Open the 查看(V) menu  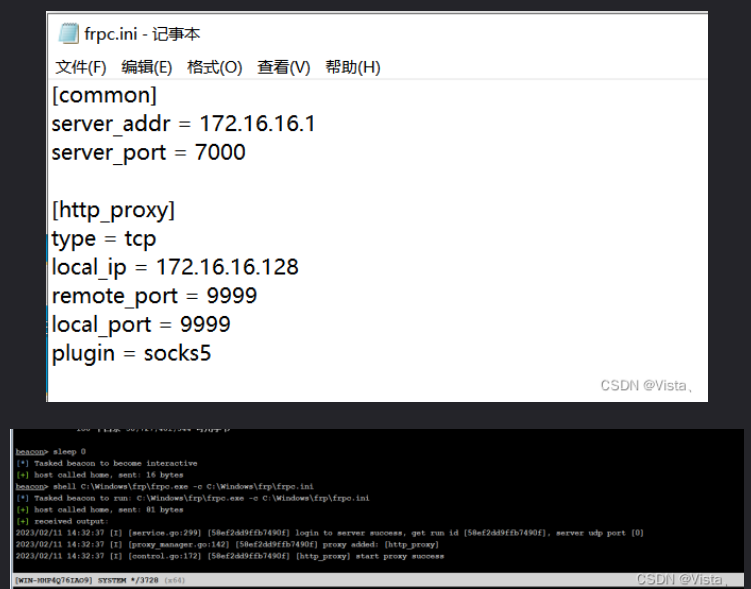[x=284, y=67]
